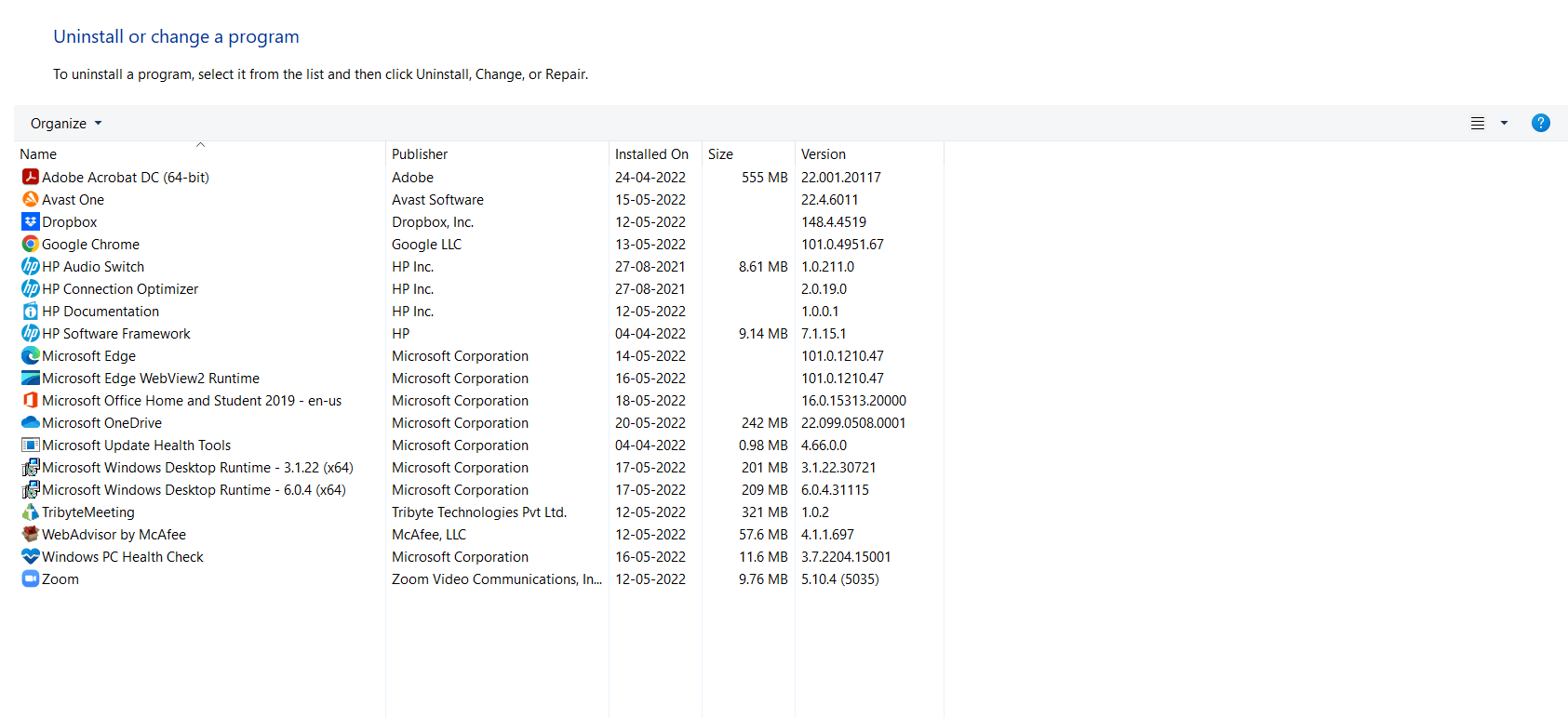Select the HP Software Framework entry
The image size is (1568, 718).
pyautogui.click(x=116, y=333)
